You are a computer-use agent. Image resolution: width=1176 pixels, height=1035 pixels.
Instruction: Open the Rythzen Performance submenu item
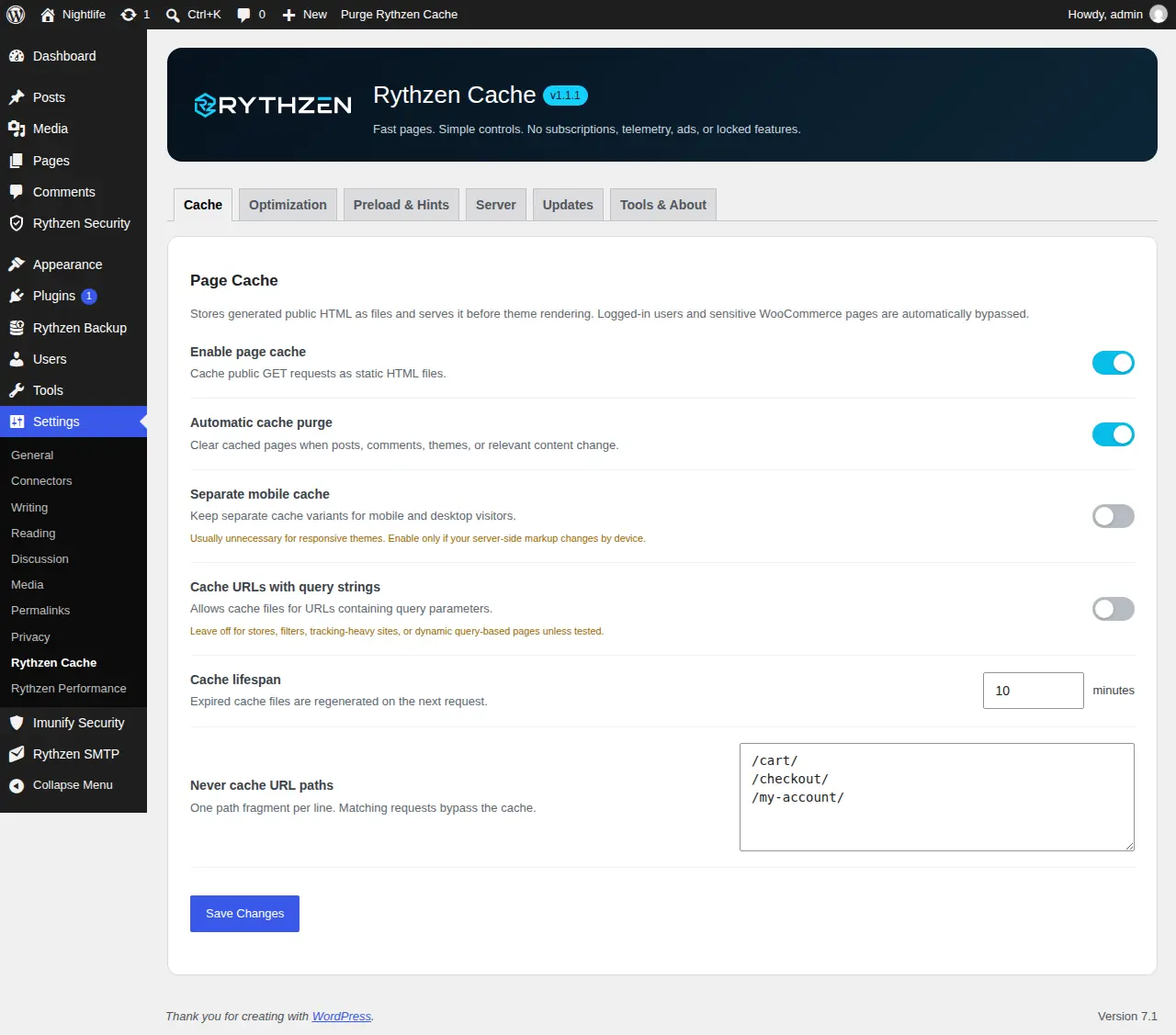click(69, 688)
